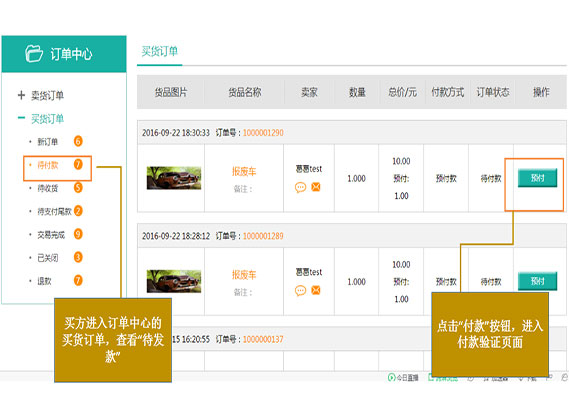The image size is (569, 398).
Task: Click the 卖家 column header
Action: pyautogui.click(x=309, y=92)
